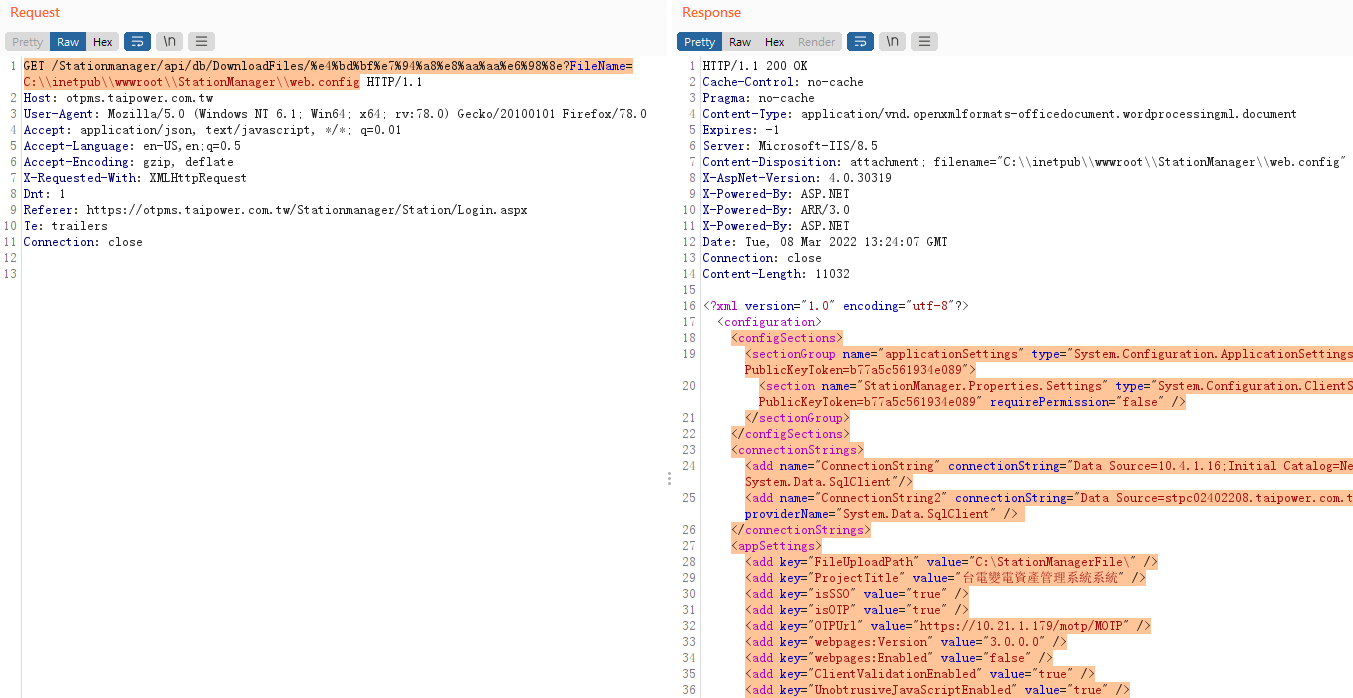Click the Referer Login.aspx header line
This screenshot has width=1353, height=698.
click(275, 210)
